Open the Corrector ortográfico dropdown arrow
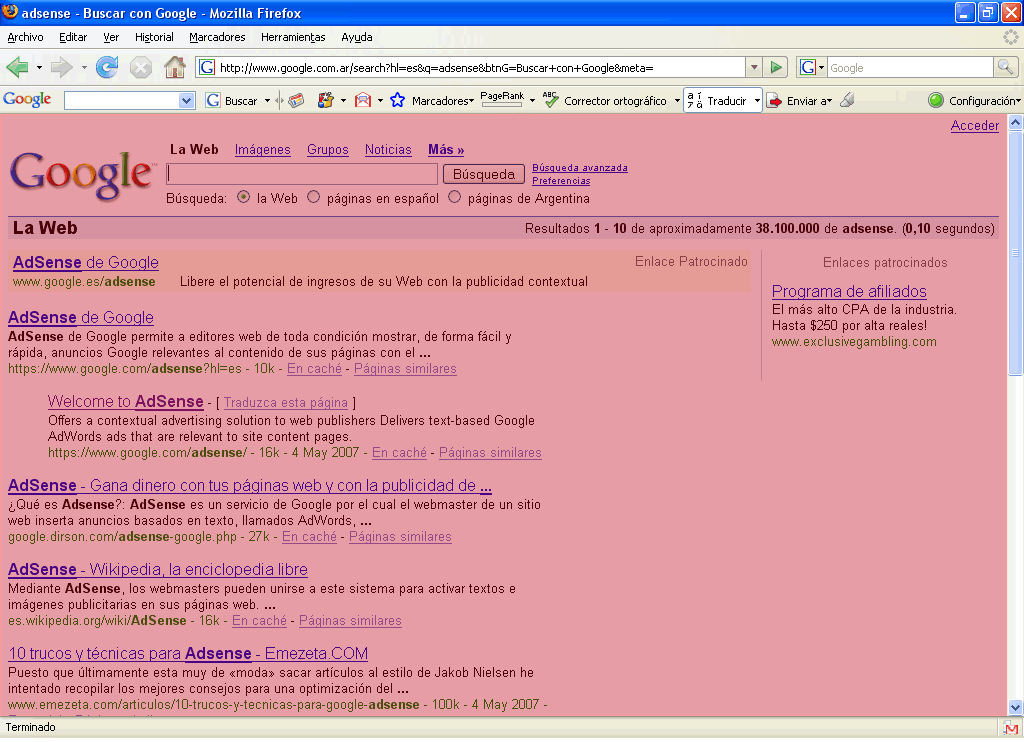 click(x=677, y=101)
